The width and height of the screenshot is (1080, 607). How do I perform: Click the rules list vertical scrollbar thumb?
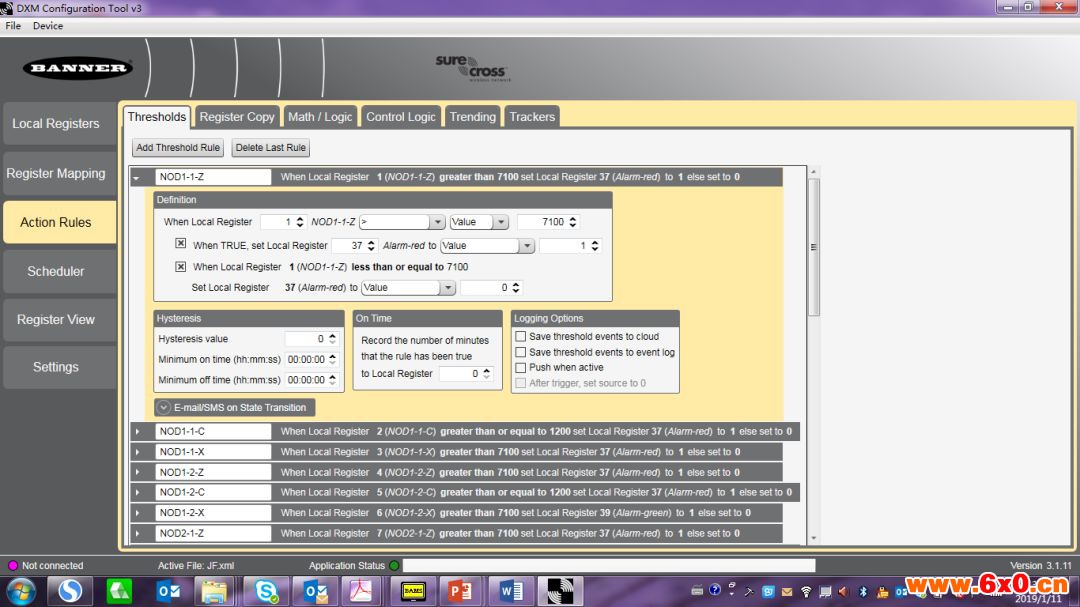813,247
